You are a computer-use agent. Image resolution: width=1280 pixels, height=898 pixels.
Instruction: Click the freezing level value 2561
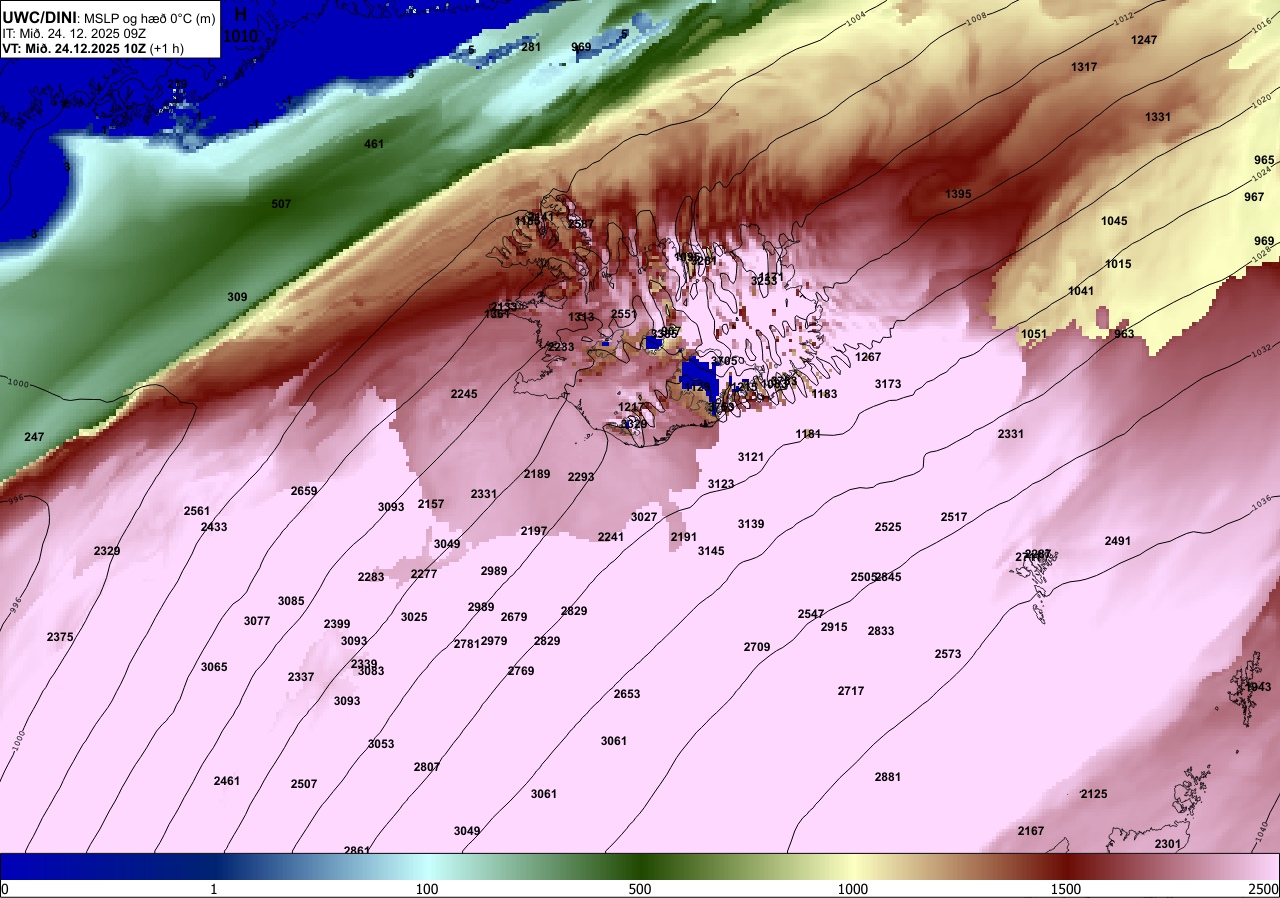197,511
